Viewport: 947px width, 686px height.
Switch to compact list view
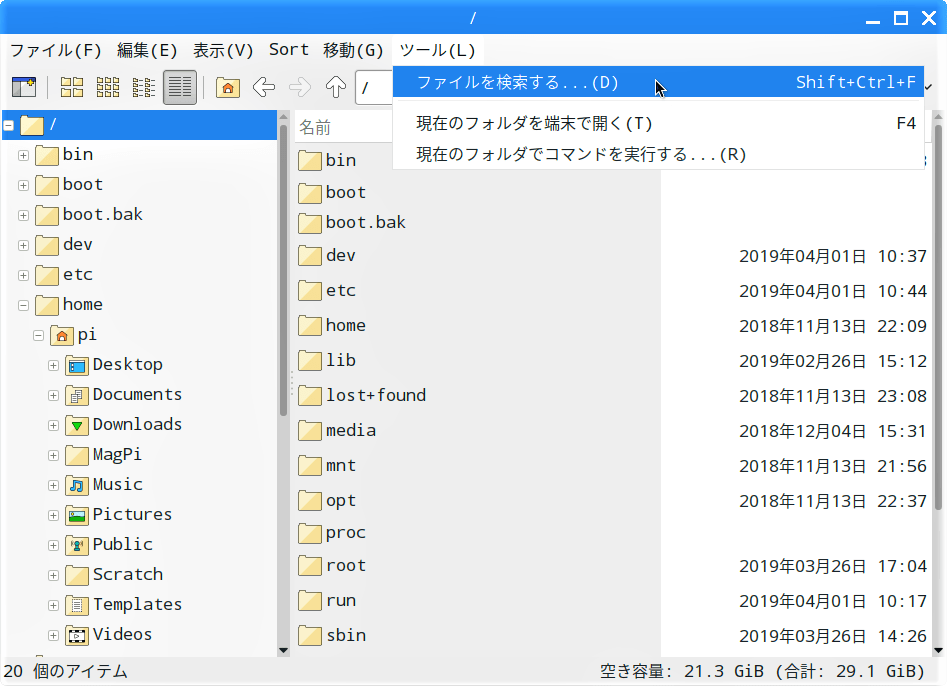144,88
